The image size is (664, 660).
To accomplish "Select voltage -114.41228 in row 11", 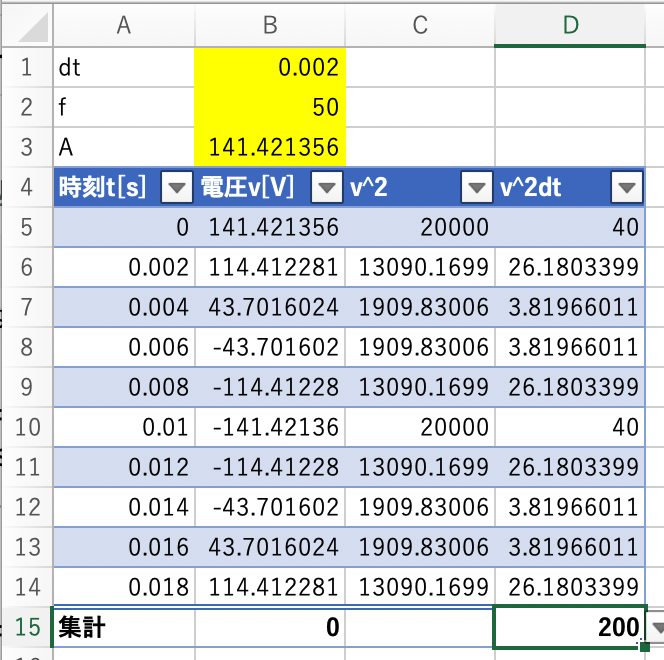I will coord(270,467).
